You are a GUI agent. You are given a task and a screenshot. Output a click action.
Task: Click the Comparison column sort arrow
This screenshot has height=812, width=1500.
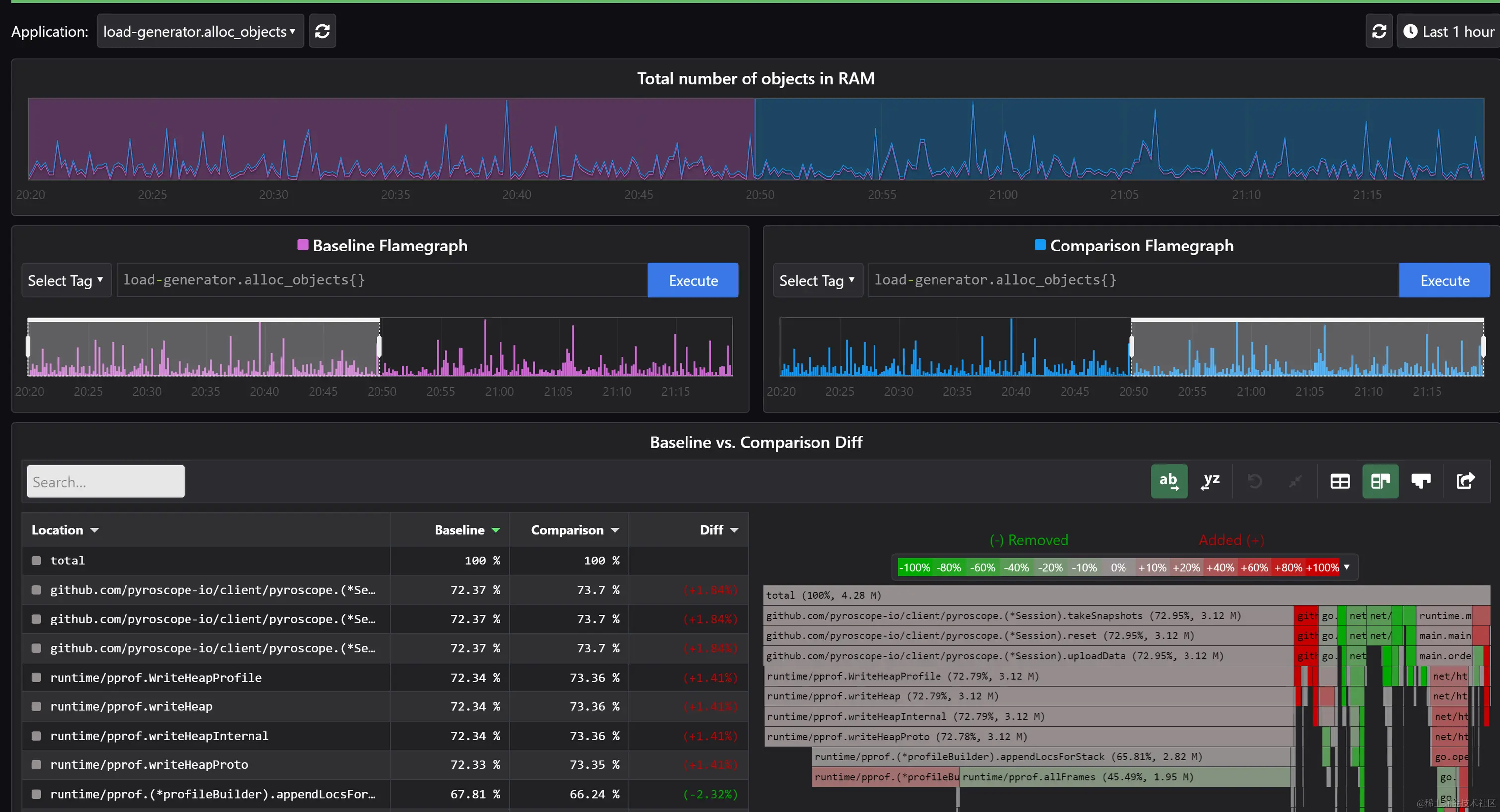coord(615,530)
